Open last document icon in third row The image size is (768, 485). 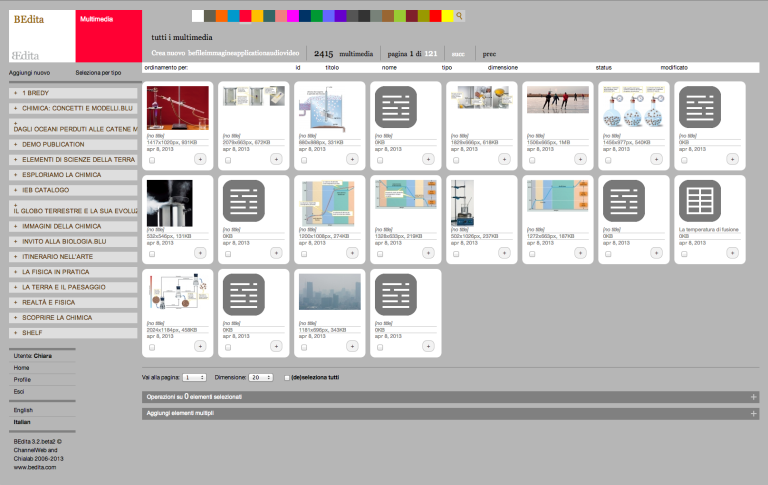pos(403,295)
